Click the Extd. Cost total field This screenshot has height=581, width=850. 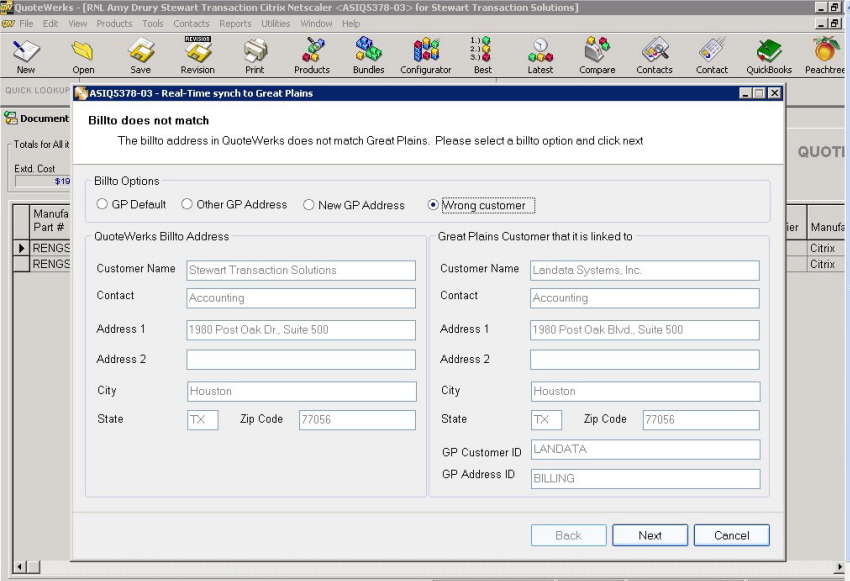pos(42,182)
